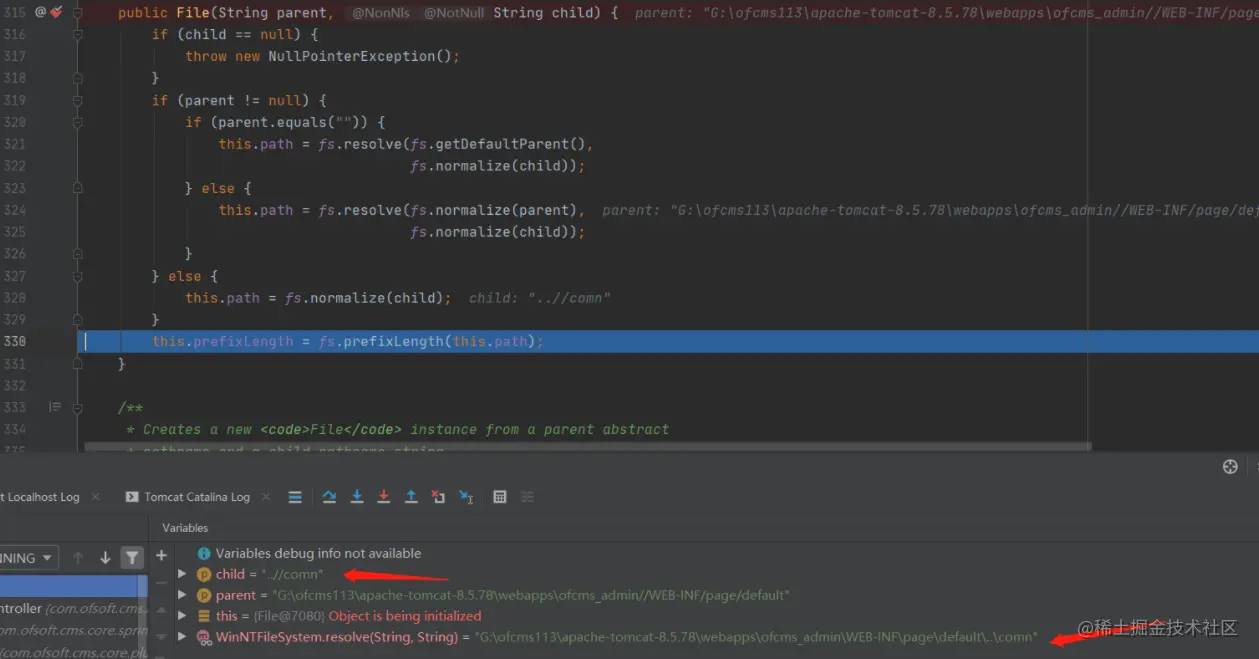Click the doc render icon at line 333
Viewport: 1259px width, 659px height.
coord(55,407)
